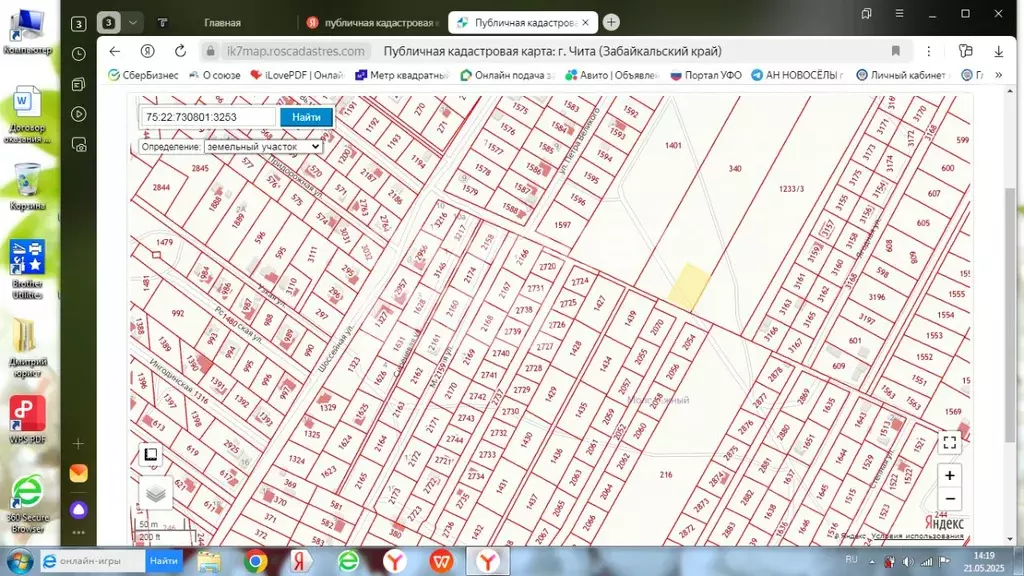Viewport: 1024px width, 576px height.
Task: Open the 360 Secure Browser desktop shortcut
Action: (x=27, y=504)
